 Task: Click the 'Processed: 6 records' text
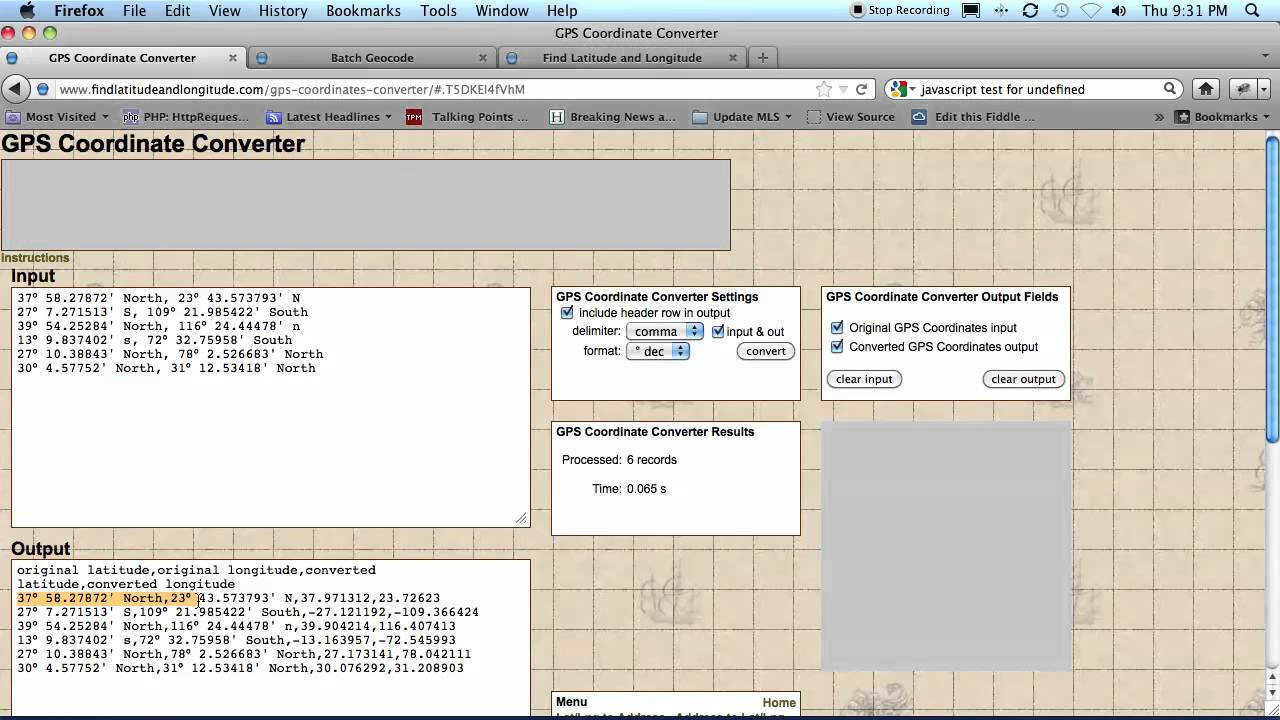tap(619, 460)
